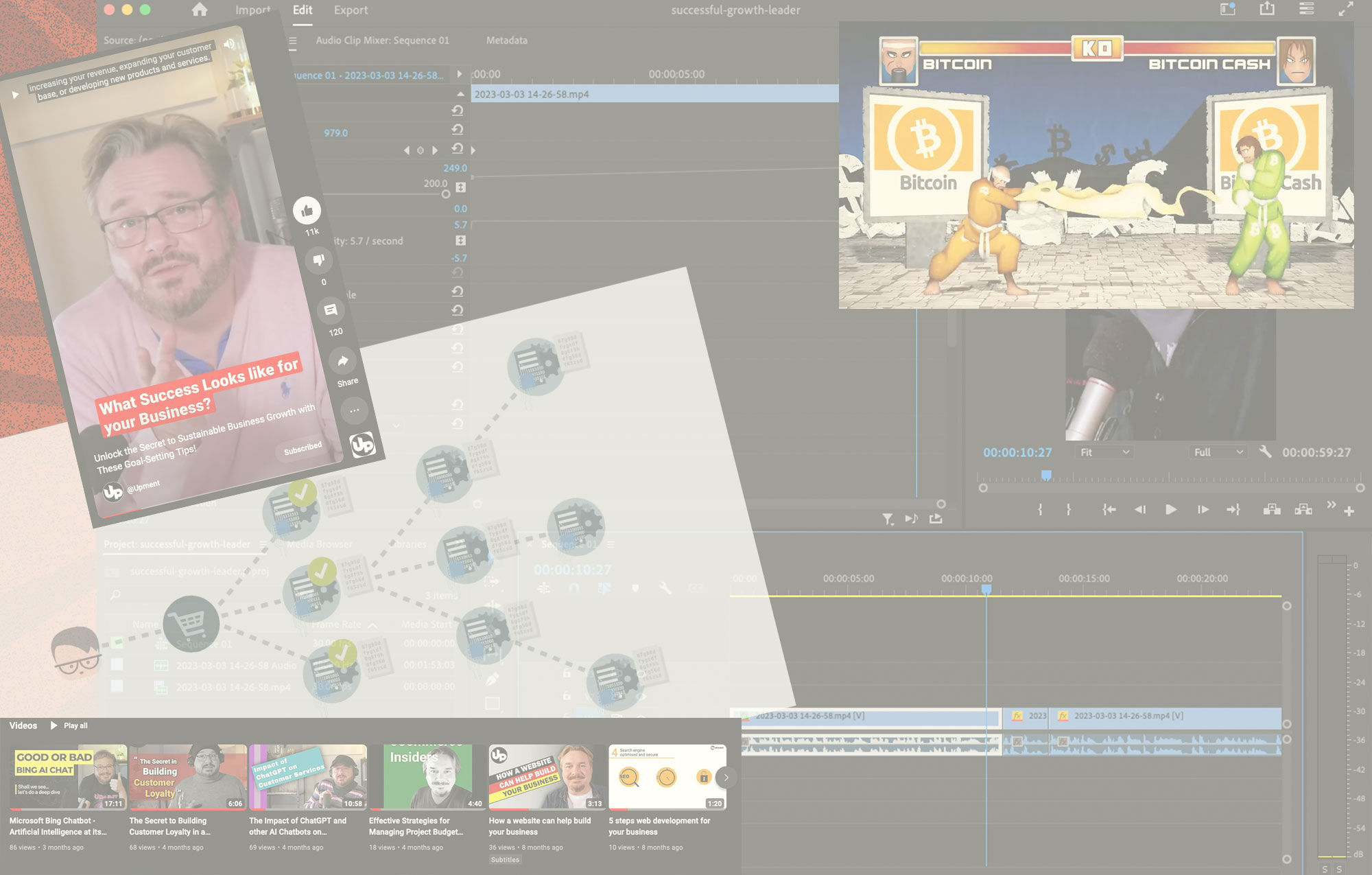Viewport: 1372px width, 875px height.
Task: Switch to the Export tab
Action: pos(351,10)
